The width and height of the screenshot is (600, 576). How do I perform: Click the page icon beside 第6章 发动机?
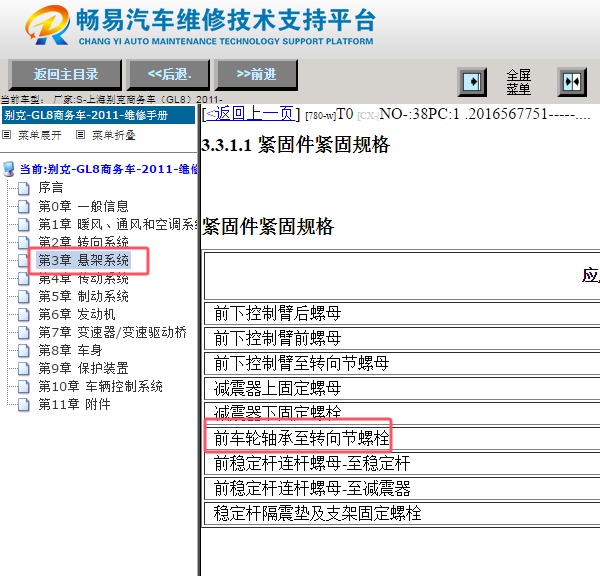click(x=24, y=315)
